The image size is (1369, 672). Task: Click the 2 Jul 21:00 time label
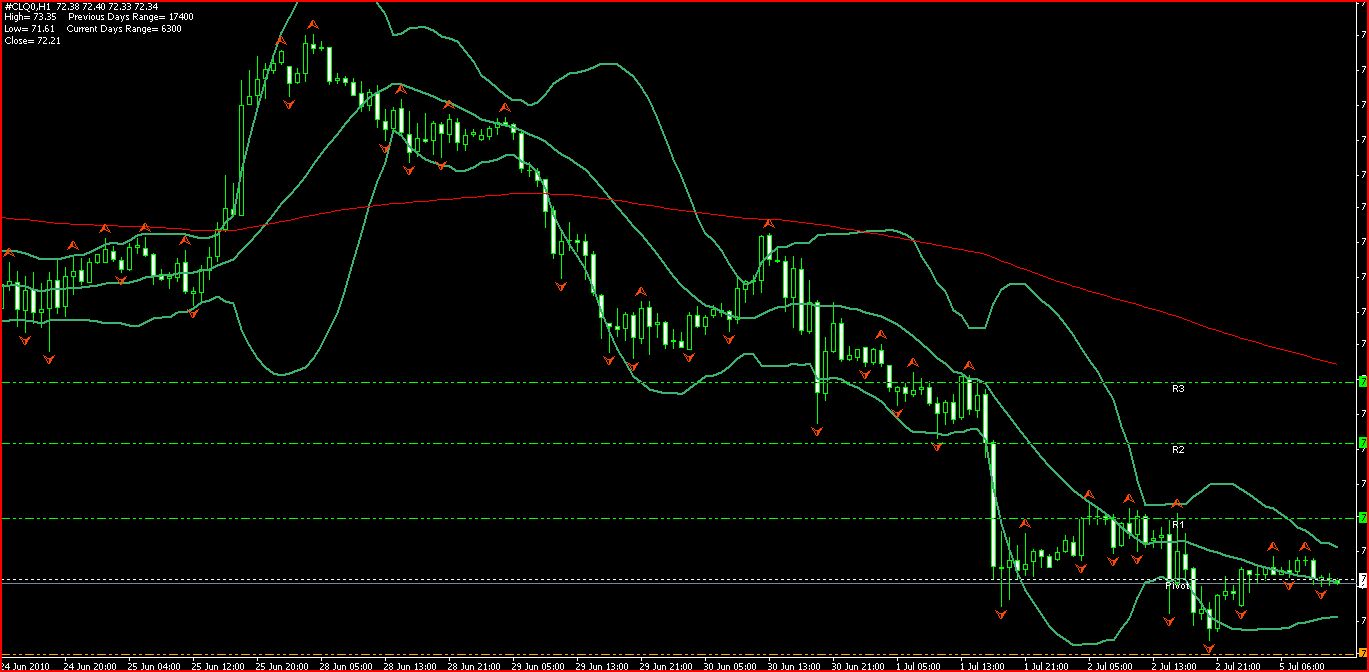(x=1240, y=665)
